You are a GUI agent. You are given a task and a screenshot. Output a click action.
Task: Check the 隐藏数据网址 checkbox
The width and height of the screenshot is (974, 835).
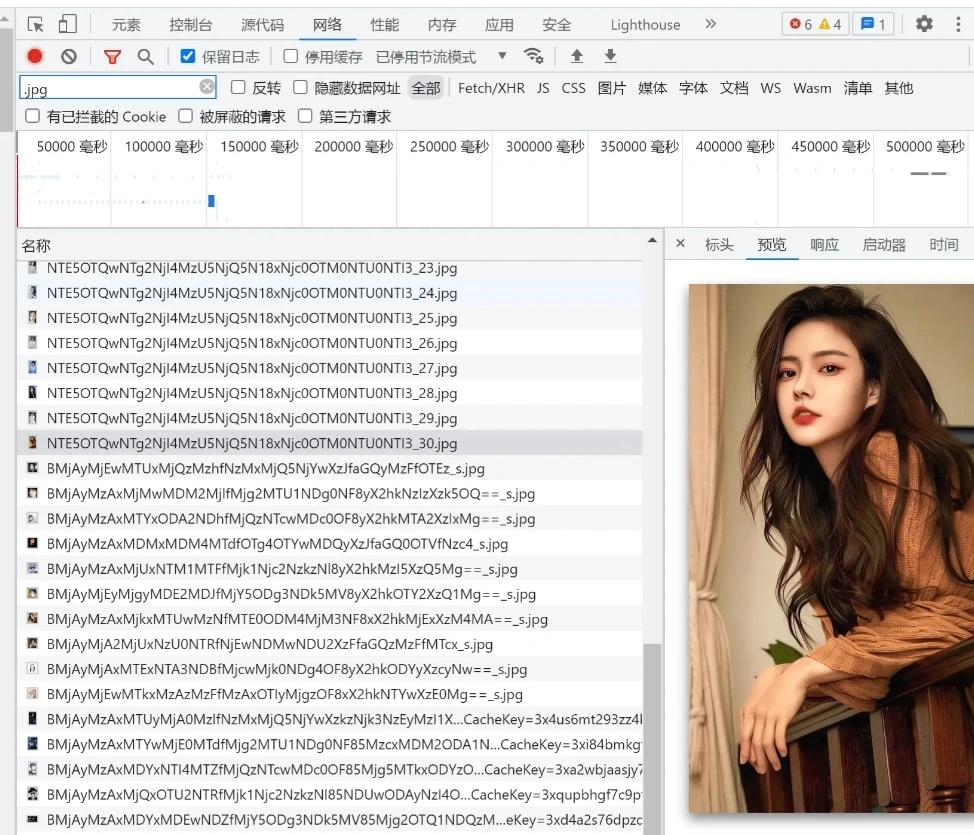tap(298, 88)
